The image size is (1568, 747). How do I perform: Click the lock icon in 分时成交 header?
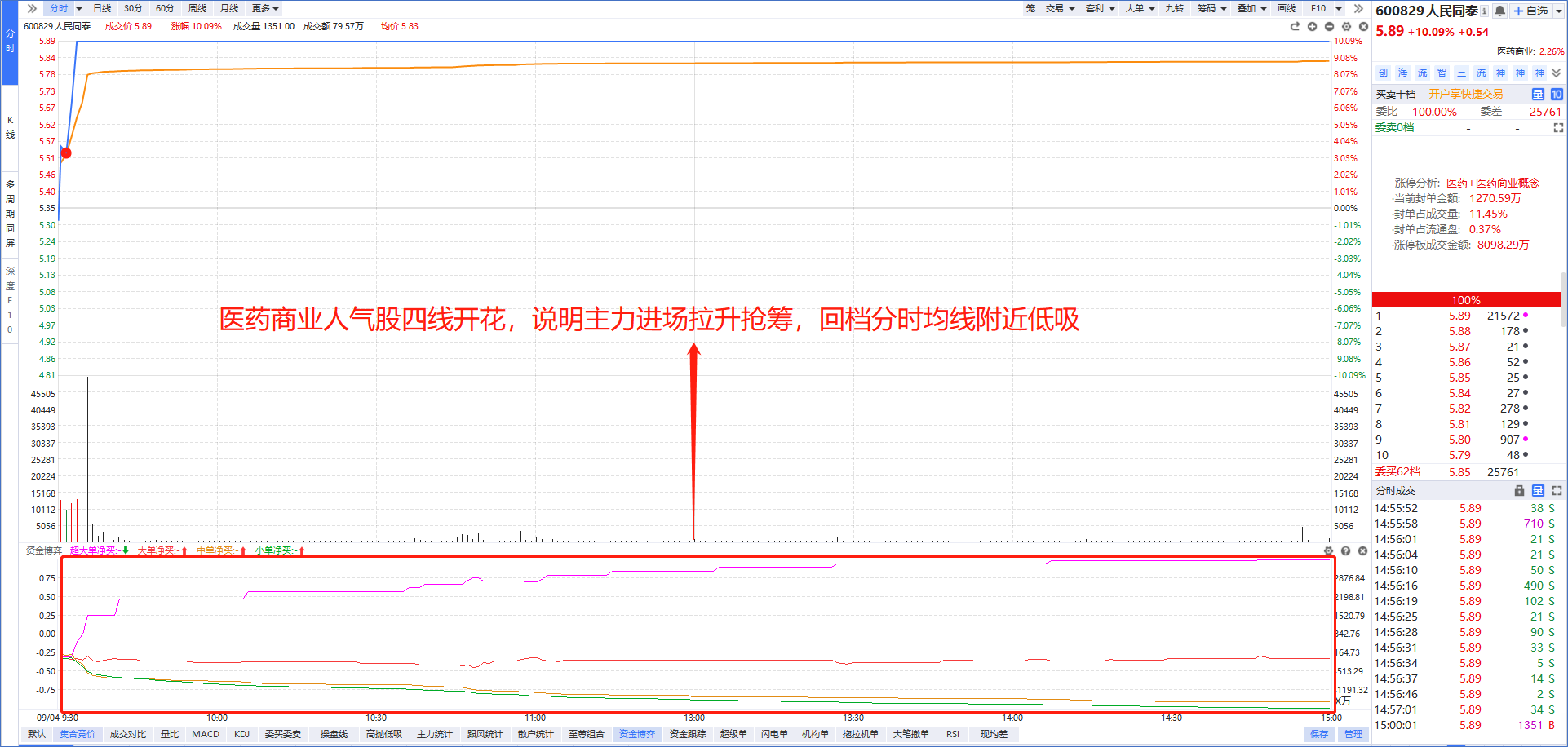(x=1519, y=490)
